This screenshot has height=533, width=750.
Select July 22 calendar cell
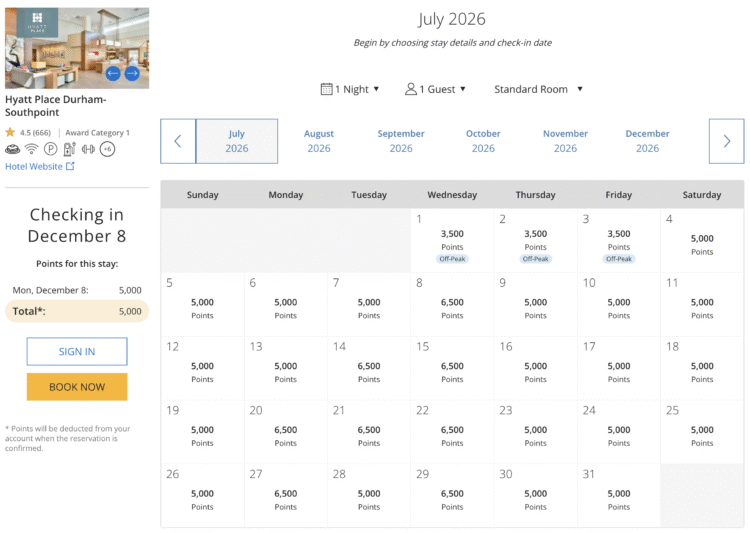[452, 432]
